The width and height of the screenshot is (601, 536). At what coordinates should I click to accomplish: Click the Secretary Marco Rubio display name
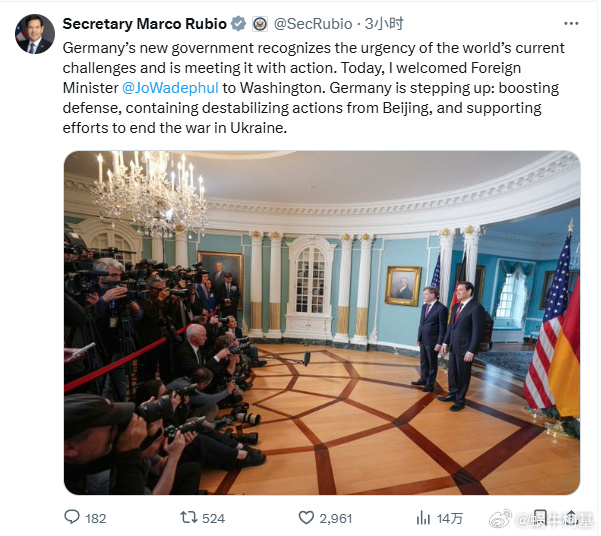click(145, 24)
